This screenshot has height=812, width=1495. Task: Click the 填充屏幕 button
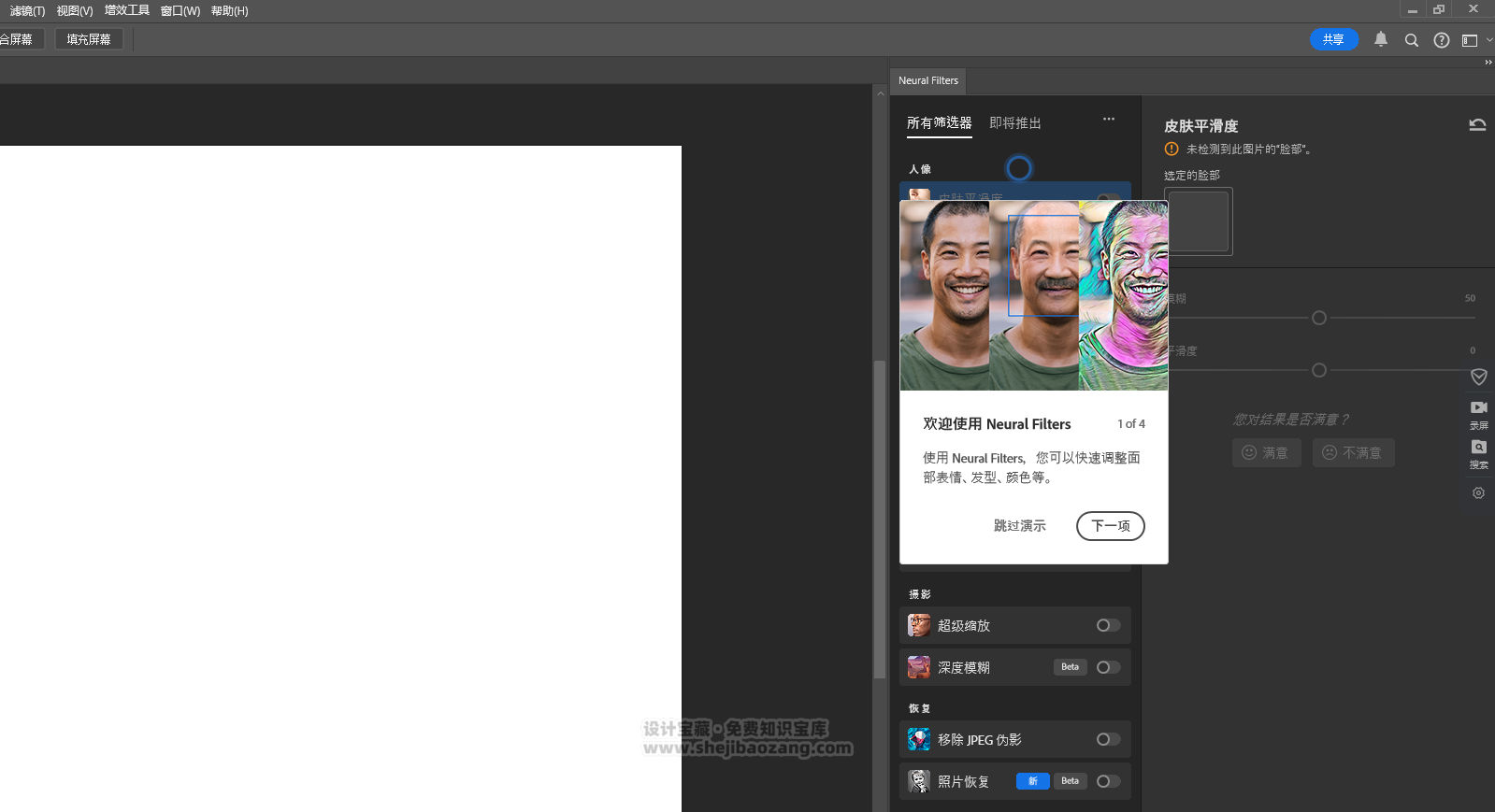tap(89, 39)
